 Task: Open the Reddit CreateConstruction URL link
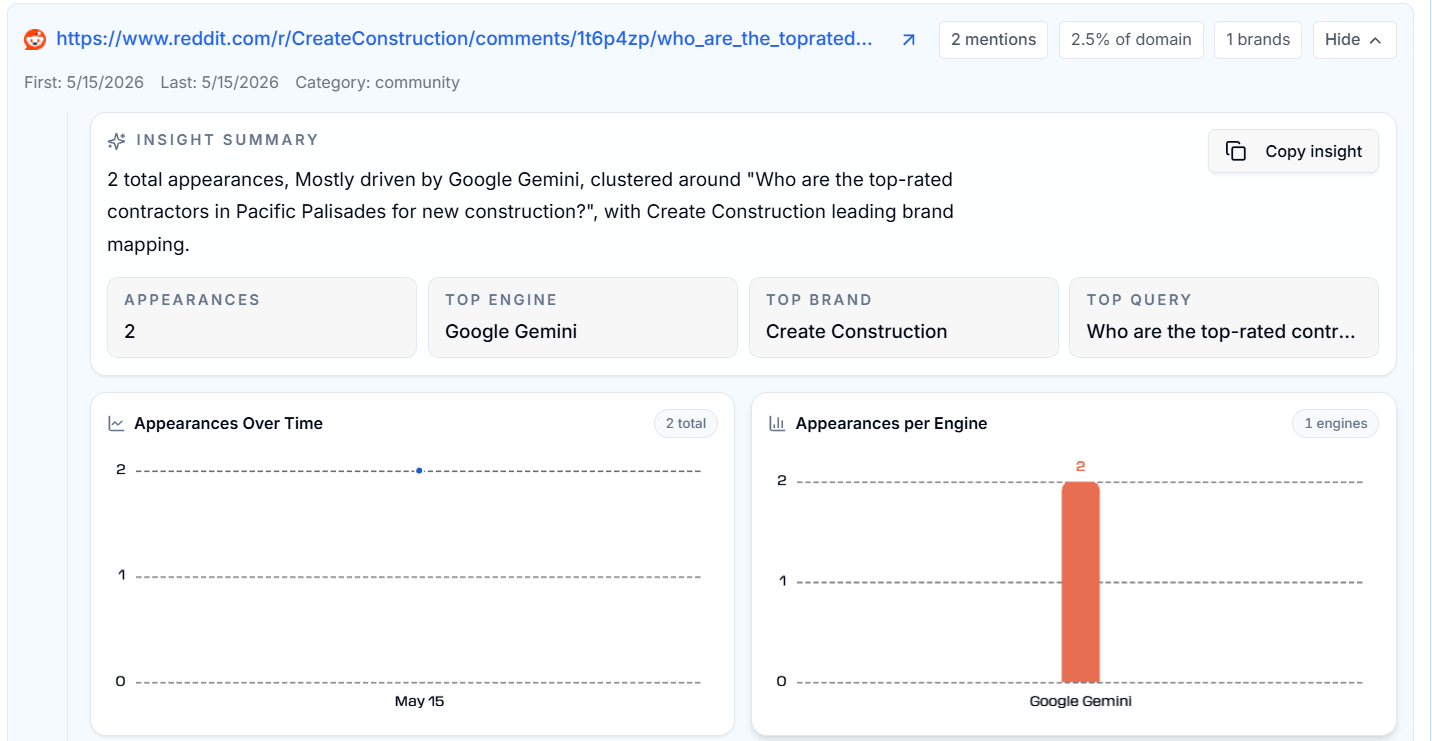coord(464,39)
